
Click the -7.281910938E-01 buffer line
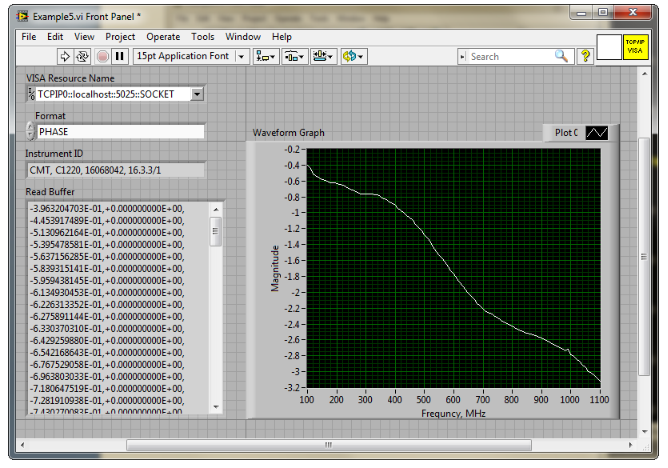[x=107, y=401]
